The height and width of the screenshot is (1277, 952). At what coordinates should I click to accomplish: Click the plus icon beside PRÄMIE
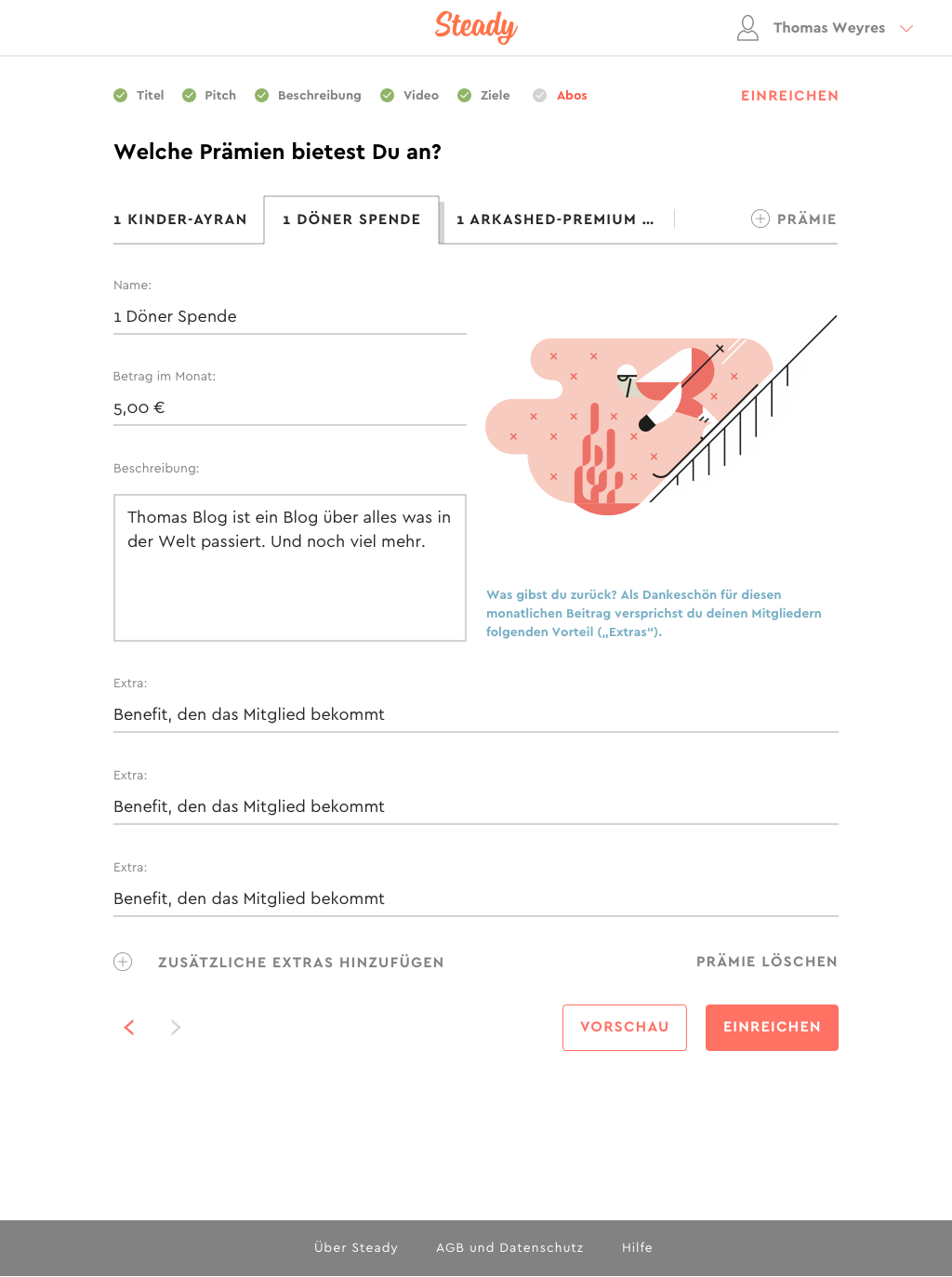760,219
